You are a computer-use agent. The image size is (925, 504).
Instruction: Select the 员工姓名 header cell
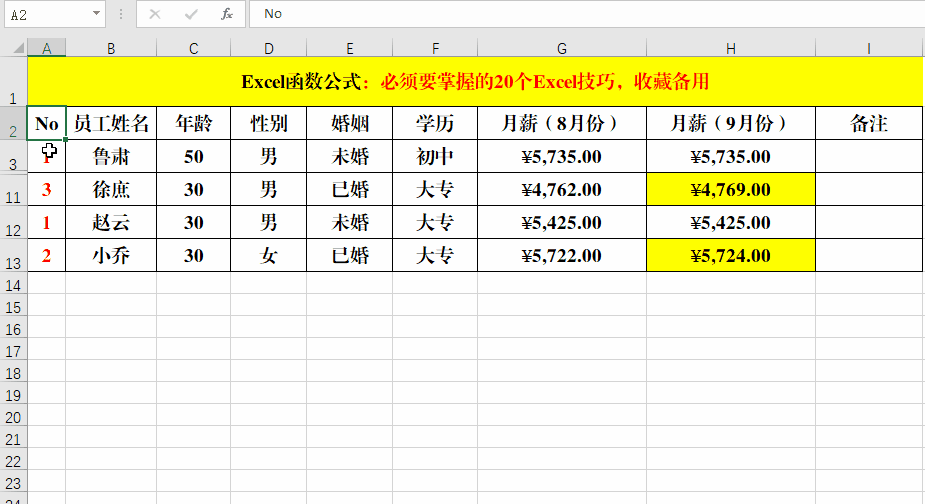[x=111, y=123]
